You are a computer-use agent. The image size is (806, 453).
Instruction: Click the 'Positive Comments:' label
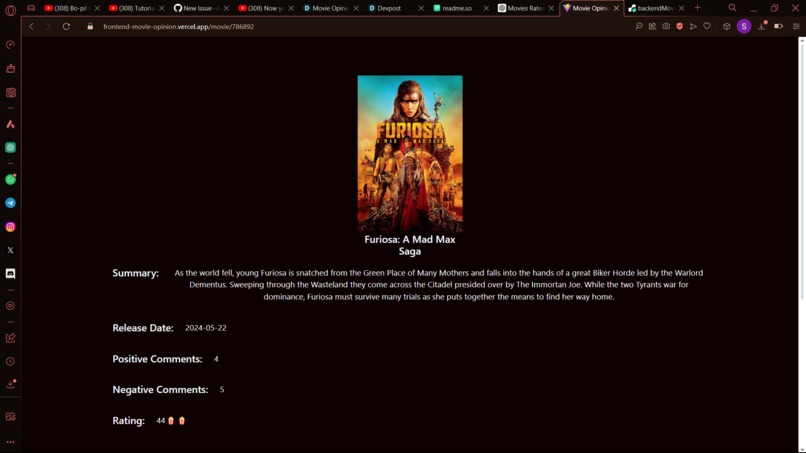(x=157, y=359)
